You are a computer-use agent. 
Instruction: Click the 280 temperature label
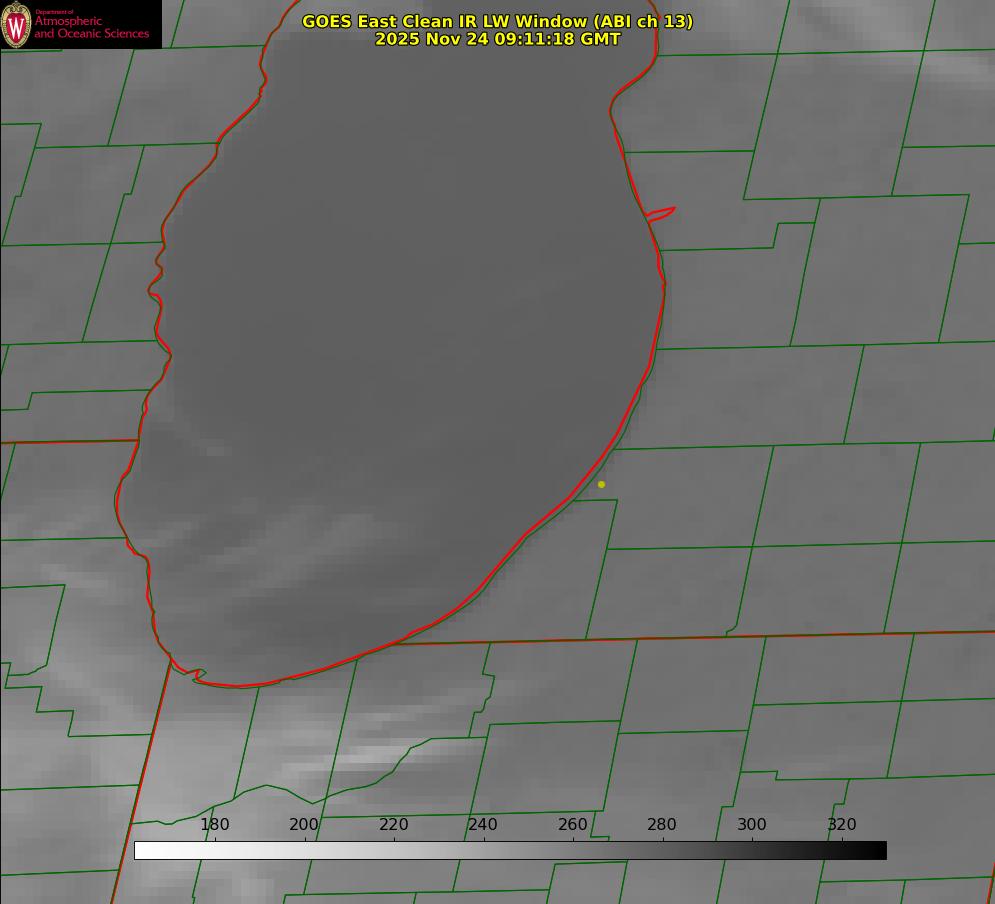click(662, 825)
